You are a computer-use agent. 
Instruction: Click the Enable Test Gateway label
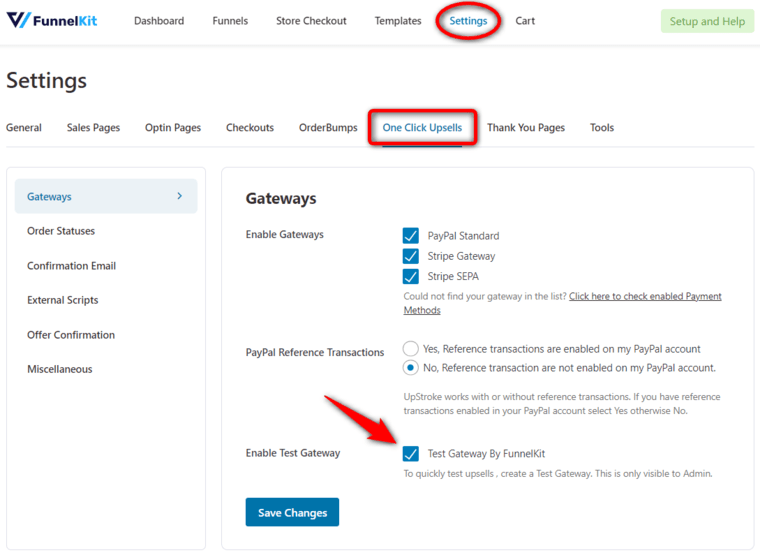click(x=293, y=453)
